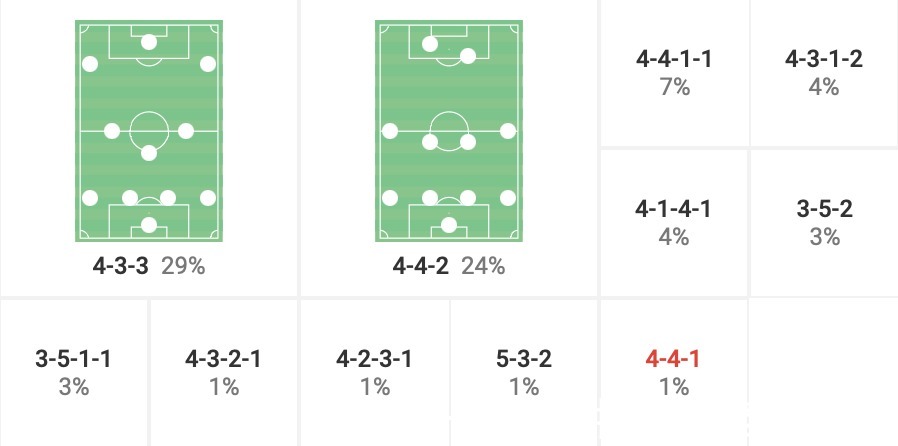This screenshot has height=446, width=898.
Task: Select the defensive midfielder dot in the 4-3-3 pitch
Action: [x=149, y=153]
